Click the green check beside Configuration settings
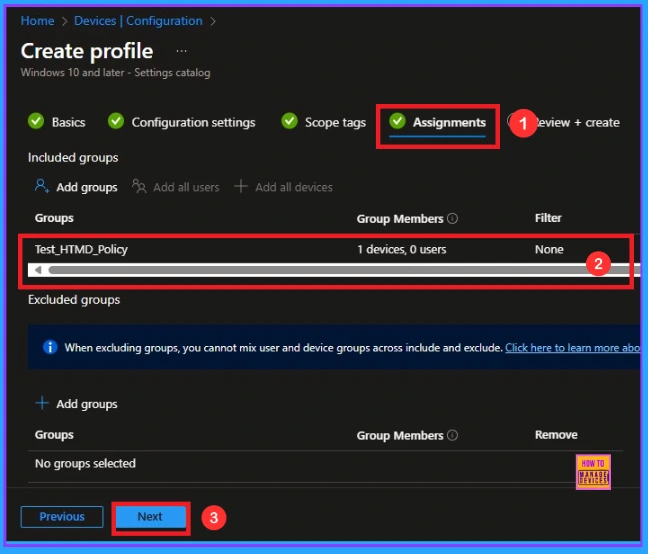The height and width of the screenshot is (554, 648). point(116,121)
